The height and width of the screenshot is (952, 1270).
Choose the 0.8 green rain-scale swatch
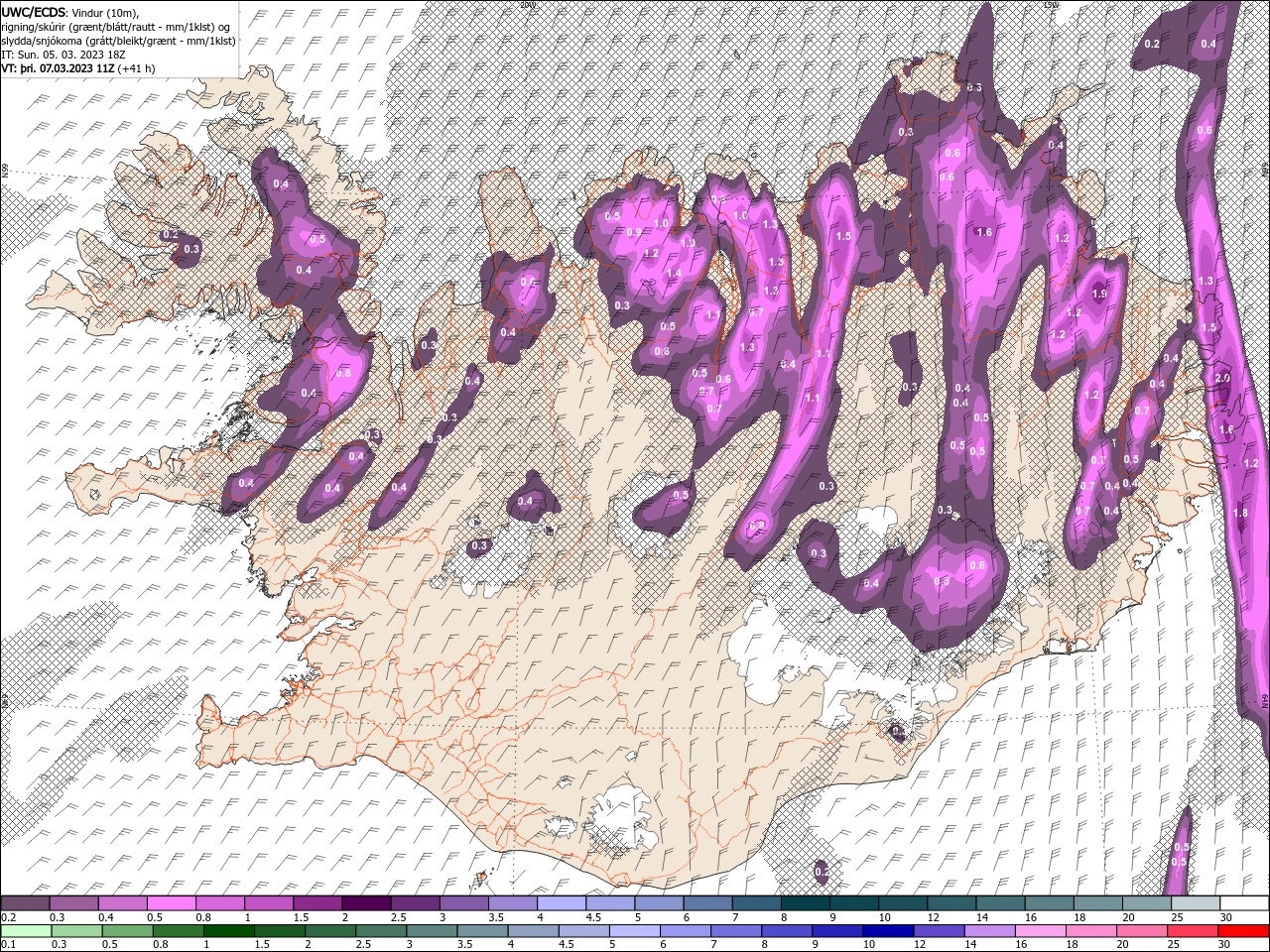point(178,931)
